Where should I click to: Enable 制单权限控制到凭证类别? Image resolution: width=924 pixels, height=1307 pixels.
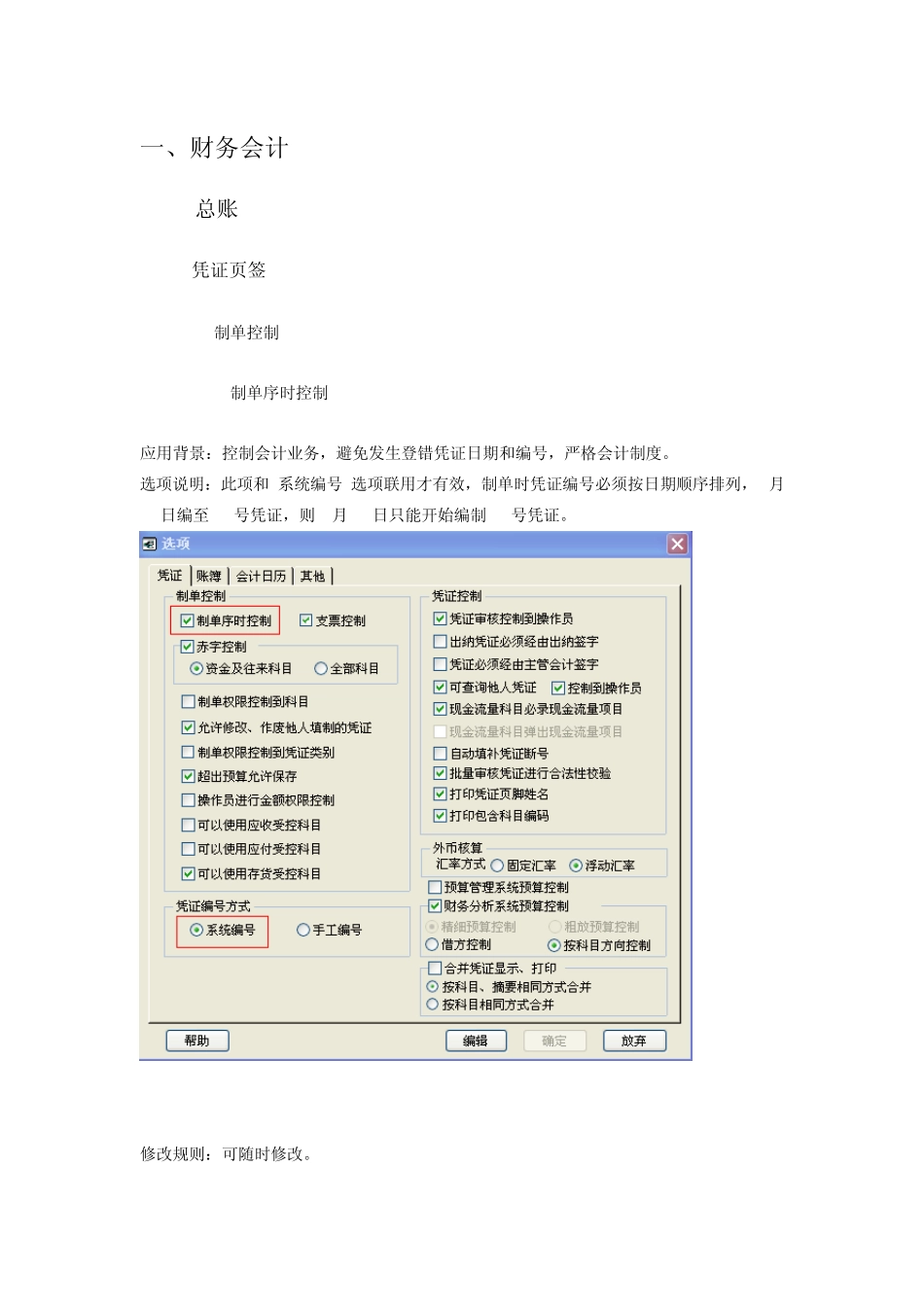189,752
